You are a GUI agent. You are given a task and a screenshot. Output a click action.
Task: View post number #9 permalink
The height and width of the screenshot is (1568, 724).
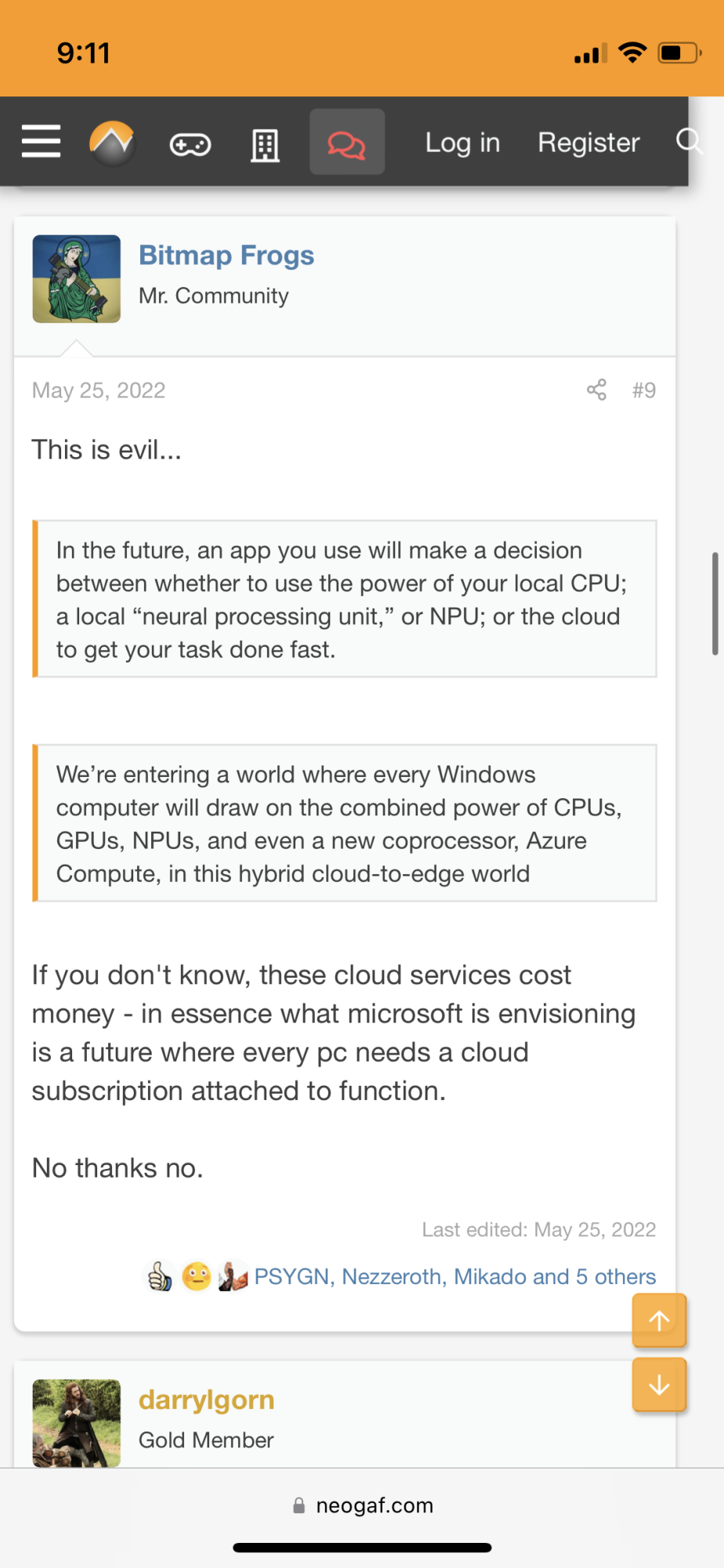pos(644,390)
